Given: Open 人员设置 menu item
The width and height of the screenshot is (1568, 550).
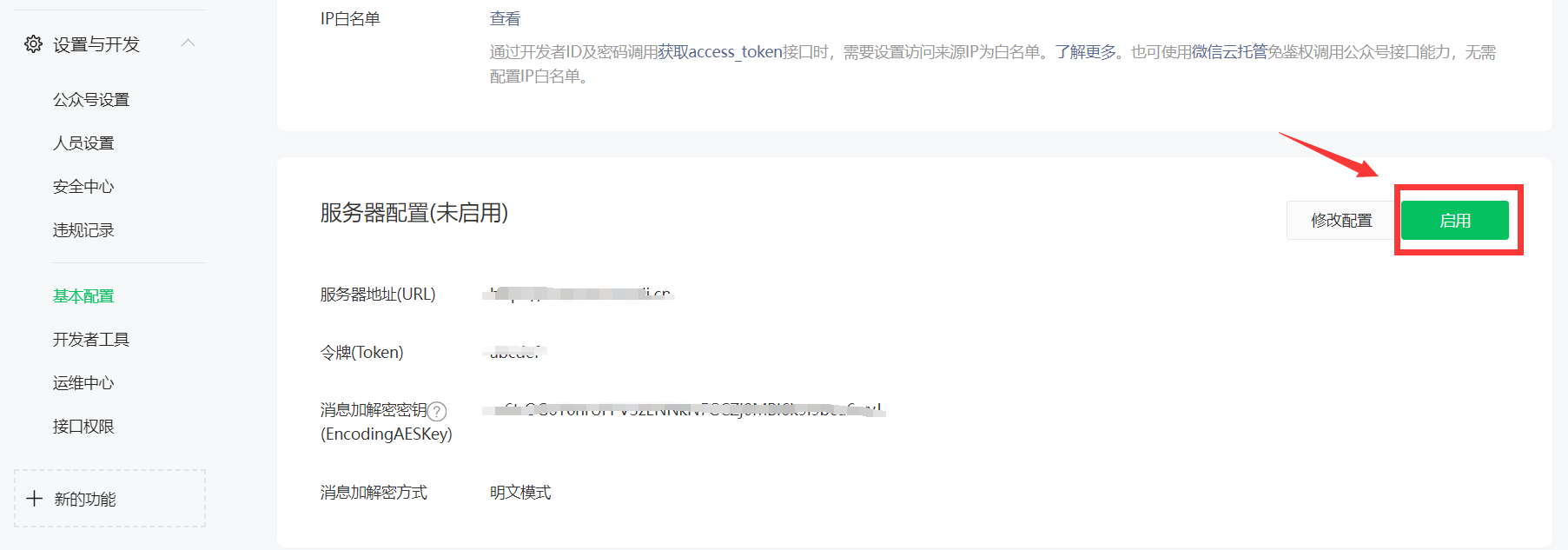Looking at the screenshot, I should click(x=83, y=143).
